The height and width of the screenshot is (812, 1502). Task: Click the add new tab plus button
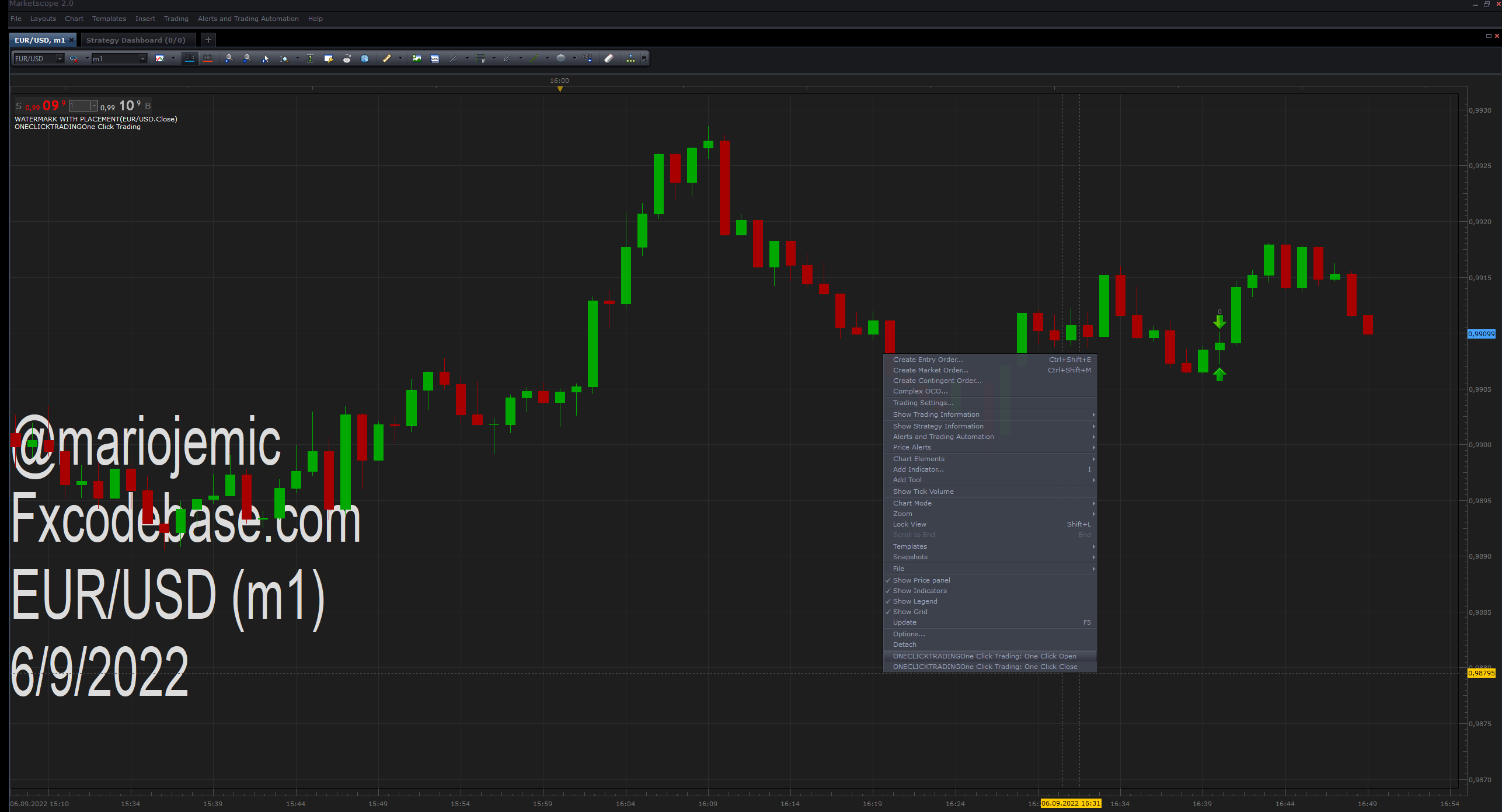point(208,40)
